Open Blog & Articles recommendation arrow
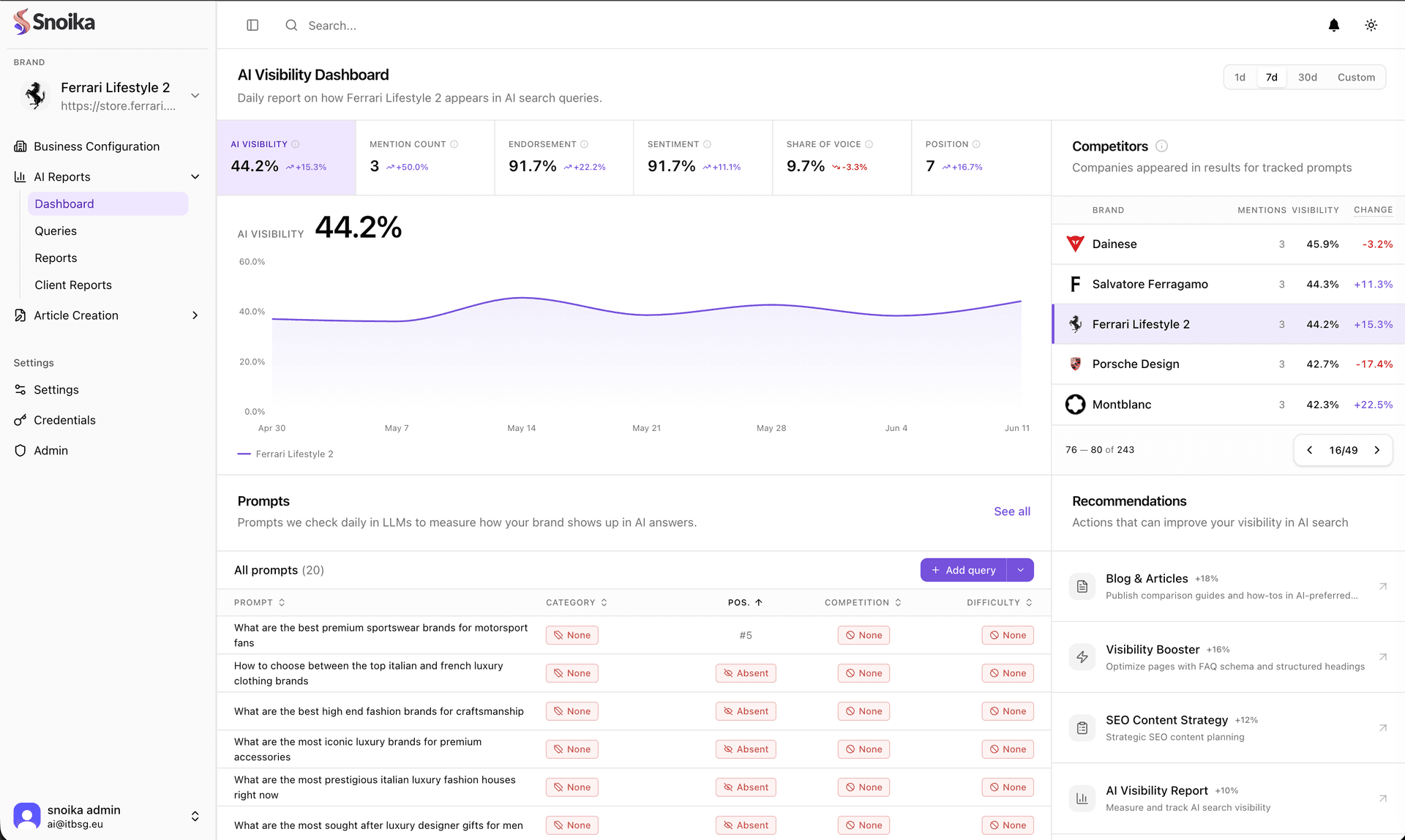Screen dimensions: 1405x840 tap(1383, 587)
